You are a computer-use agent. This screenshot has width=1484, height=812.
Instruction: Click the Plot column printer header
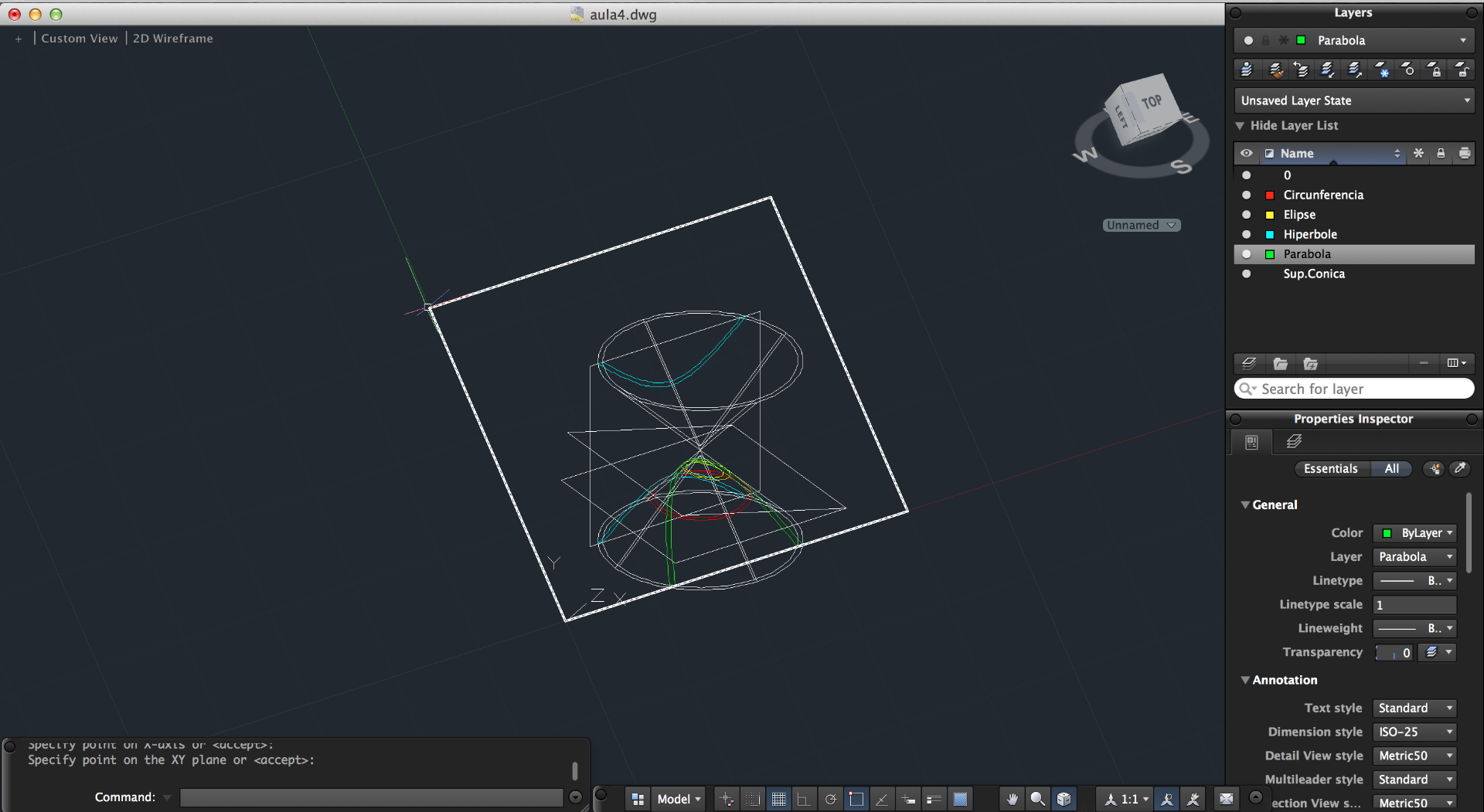point(1464,154)
